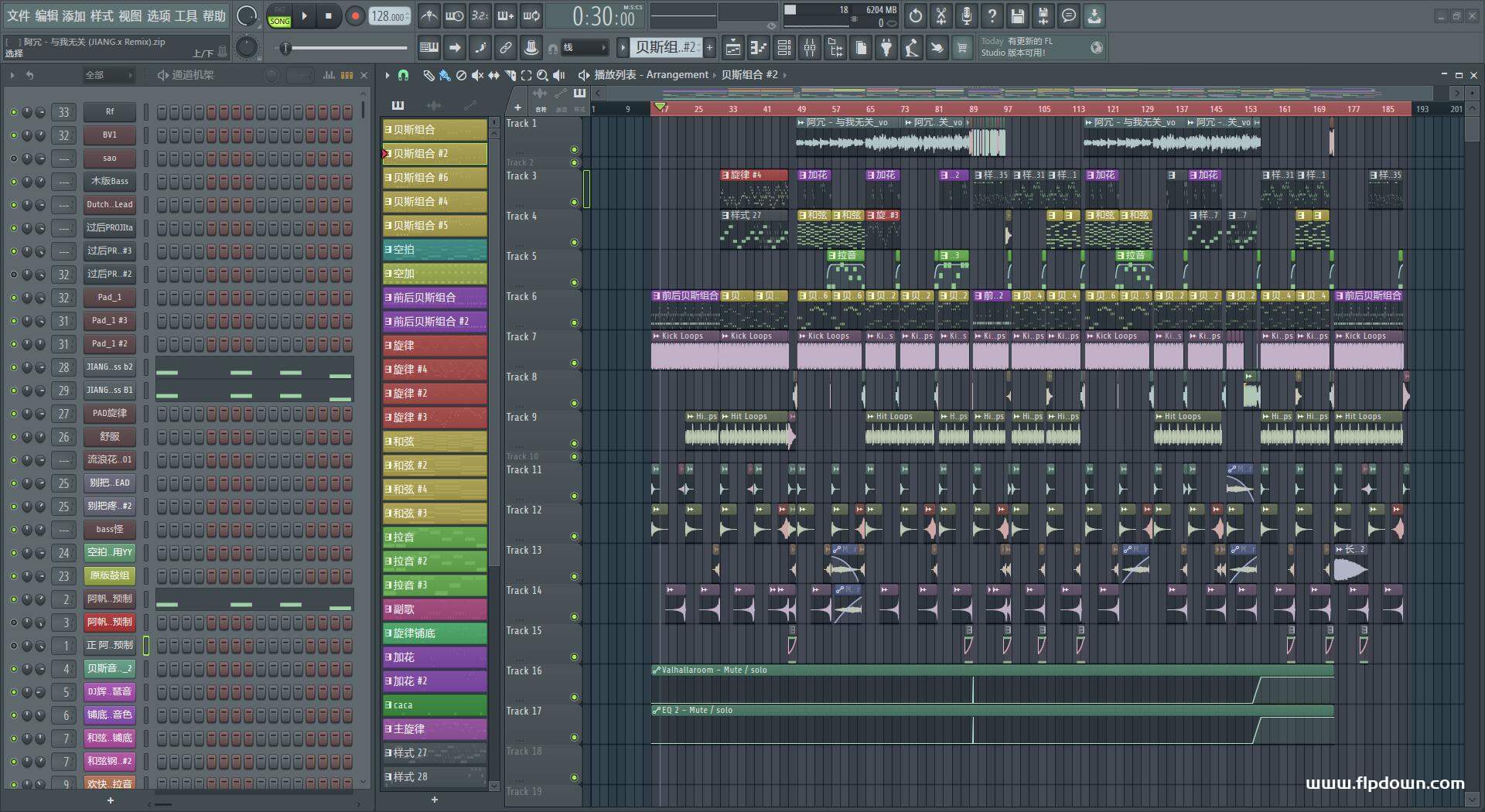Open the 编辑 menu
This screenshot has width=1485, height=812.
[x=46, y=16]
